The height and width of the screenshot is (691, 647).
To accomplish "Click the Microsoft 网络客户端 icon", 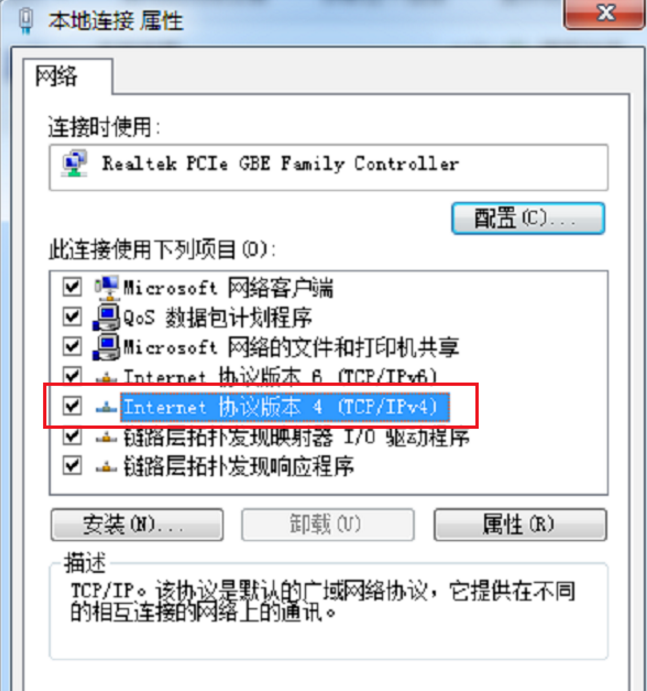I will [x=107, y=288].
